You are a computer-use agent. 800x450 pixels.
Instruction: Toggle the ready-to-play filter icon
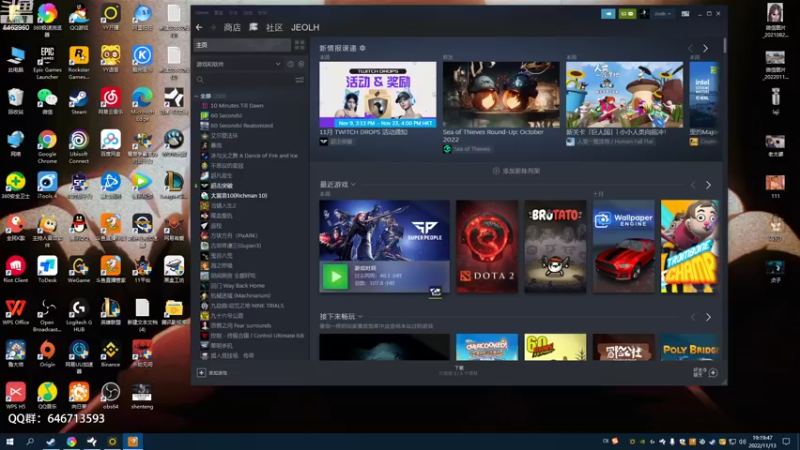tap(301, 64)
